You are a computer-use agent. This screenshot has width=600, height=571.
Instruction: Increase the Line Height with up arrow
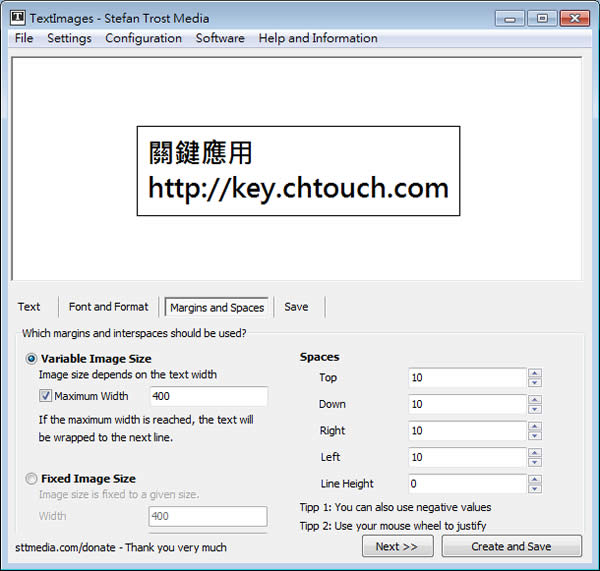tap(535, 479)
